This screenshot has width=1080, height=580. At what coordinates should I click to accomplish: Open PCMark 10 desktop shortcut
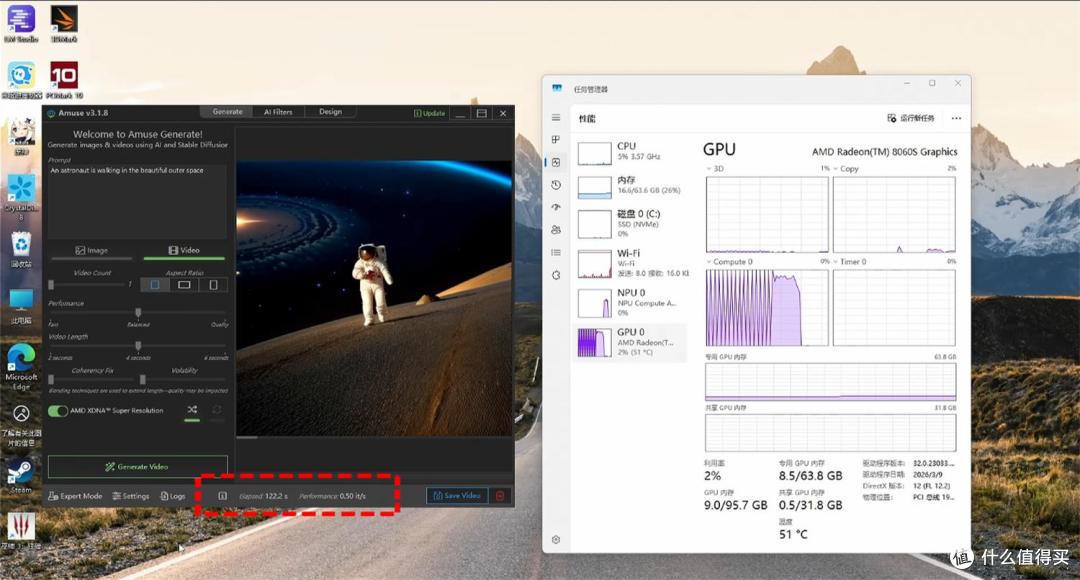64,79
